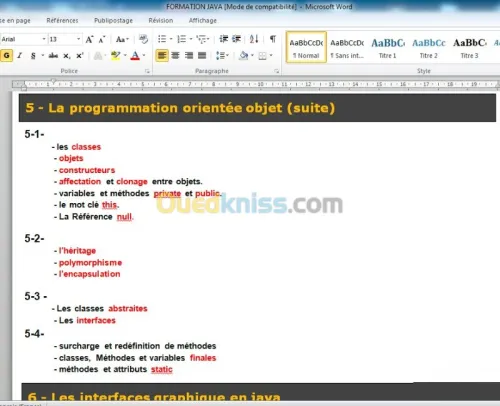The width and height of the screenshot is (500, 406).
Task: Justify the paragraph text
Action: click(202, 55)
